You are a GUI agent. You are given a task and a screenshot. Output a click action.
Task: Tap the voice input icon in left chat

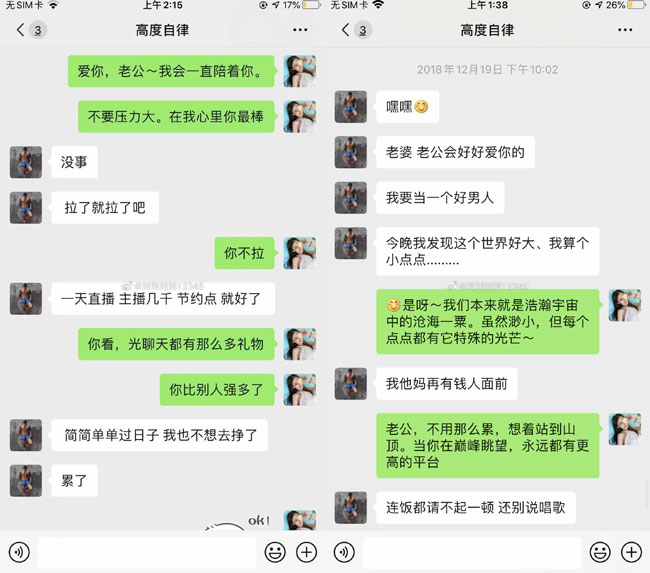[x=19, y=552]
